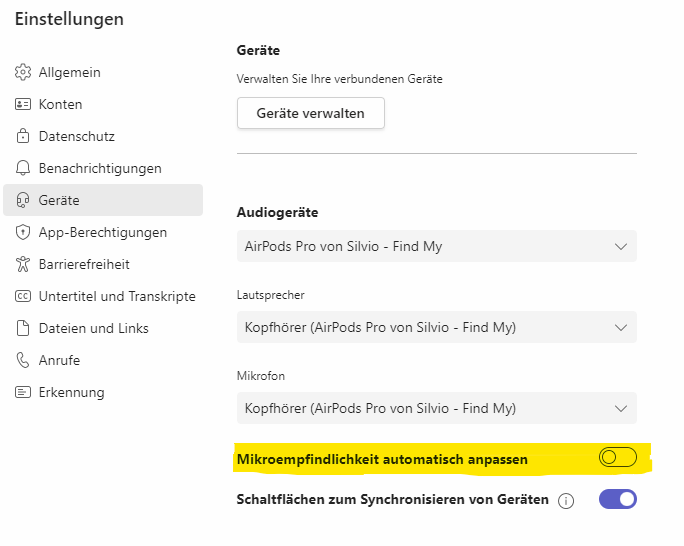
Task: Go to the Erkennung settings section
Action: 71,392
